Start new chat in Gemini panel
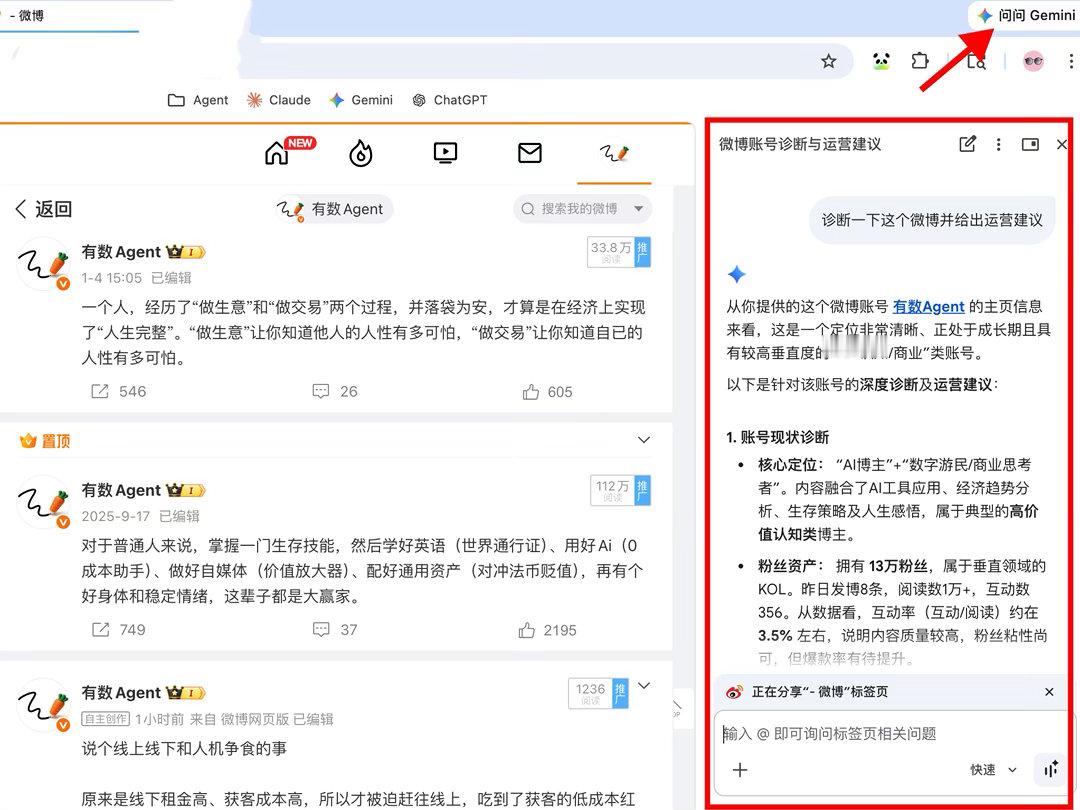Viewport: 1080px width, 810px height. click(x=968, y=144)
